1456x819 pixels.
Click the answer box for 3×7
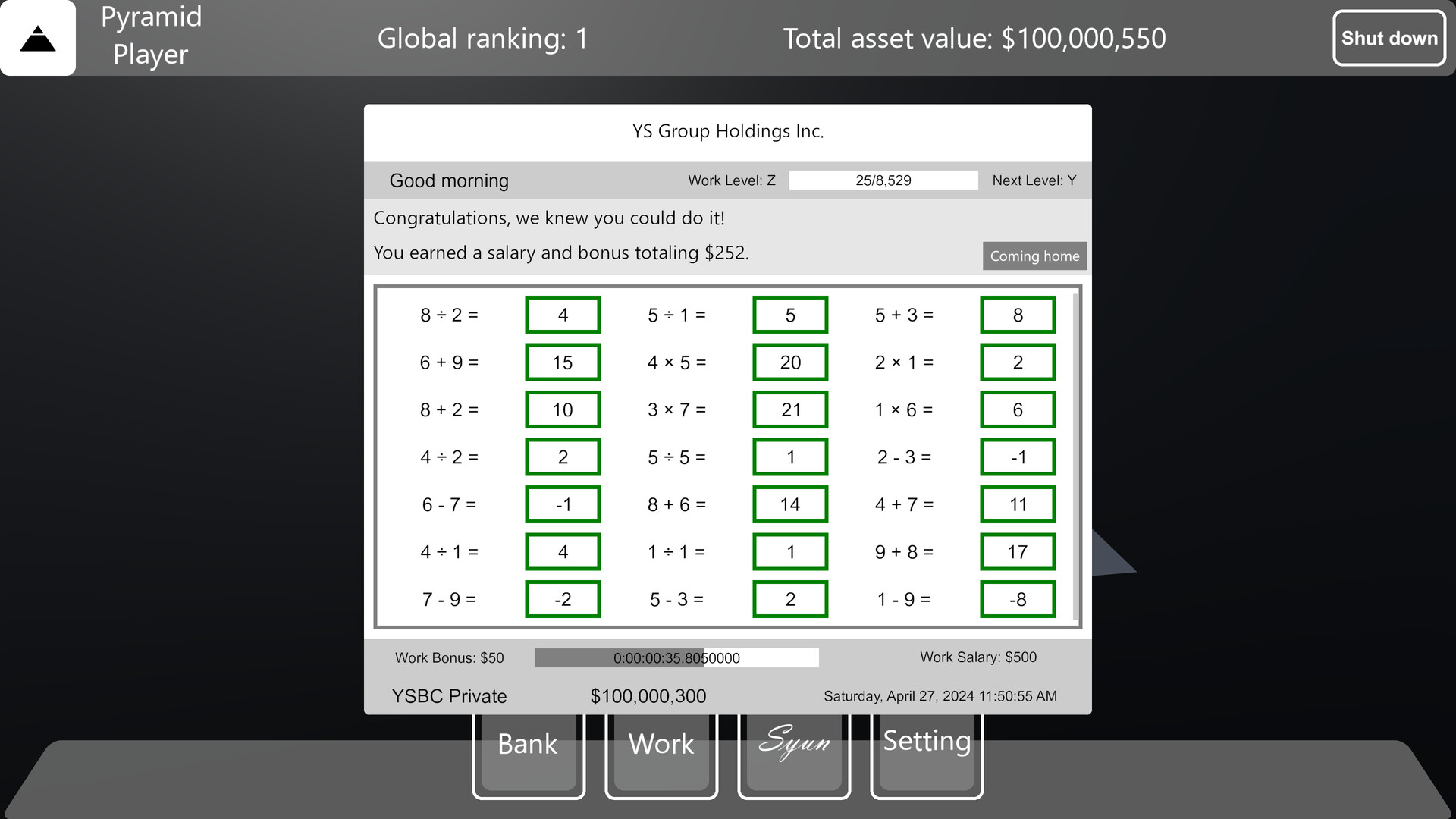pos(789,409)
